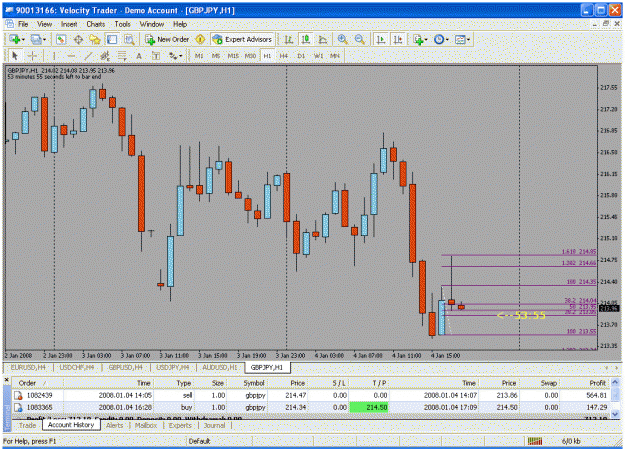Viewport: 625px width, 449px height.
Task: Open the View menu
Action: (x=44, y=24)
